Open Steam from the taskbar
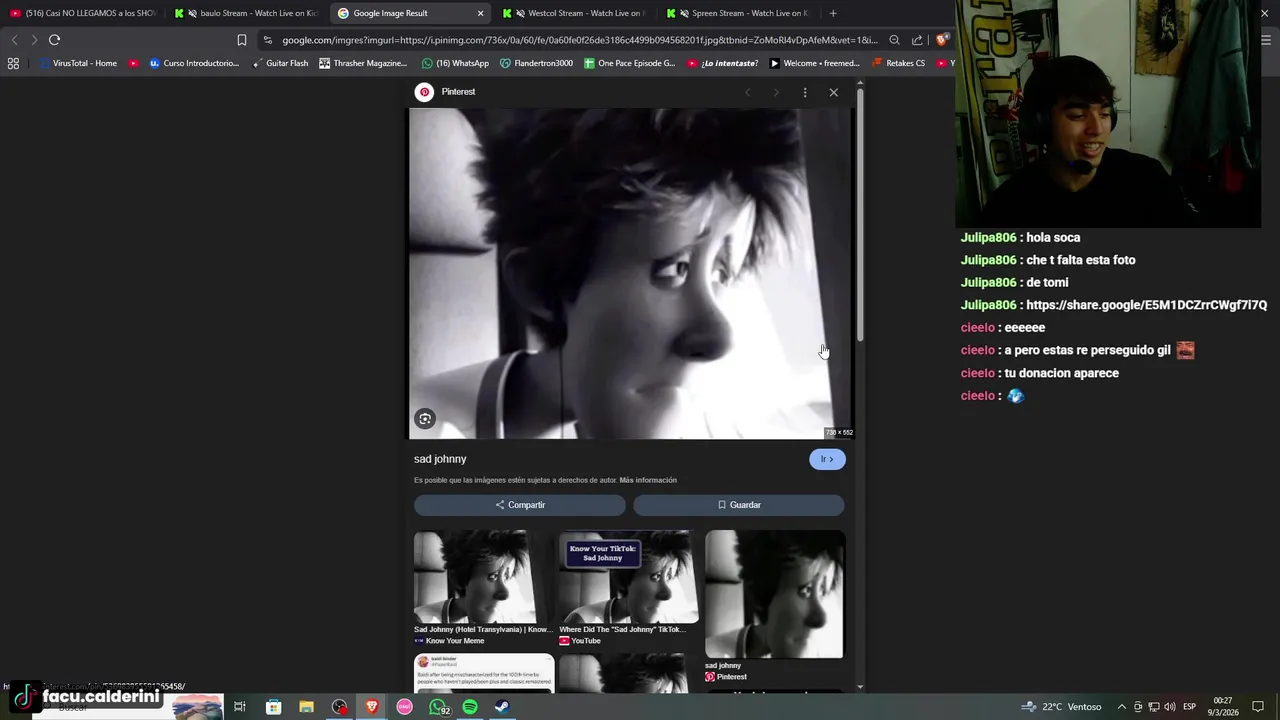 [x=502, y=707]
